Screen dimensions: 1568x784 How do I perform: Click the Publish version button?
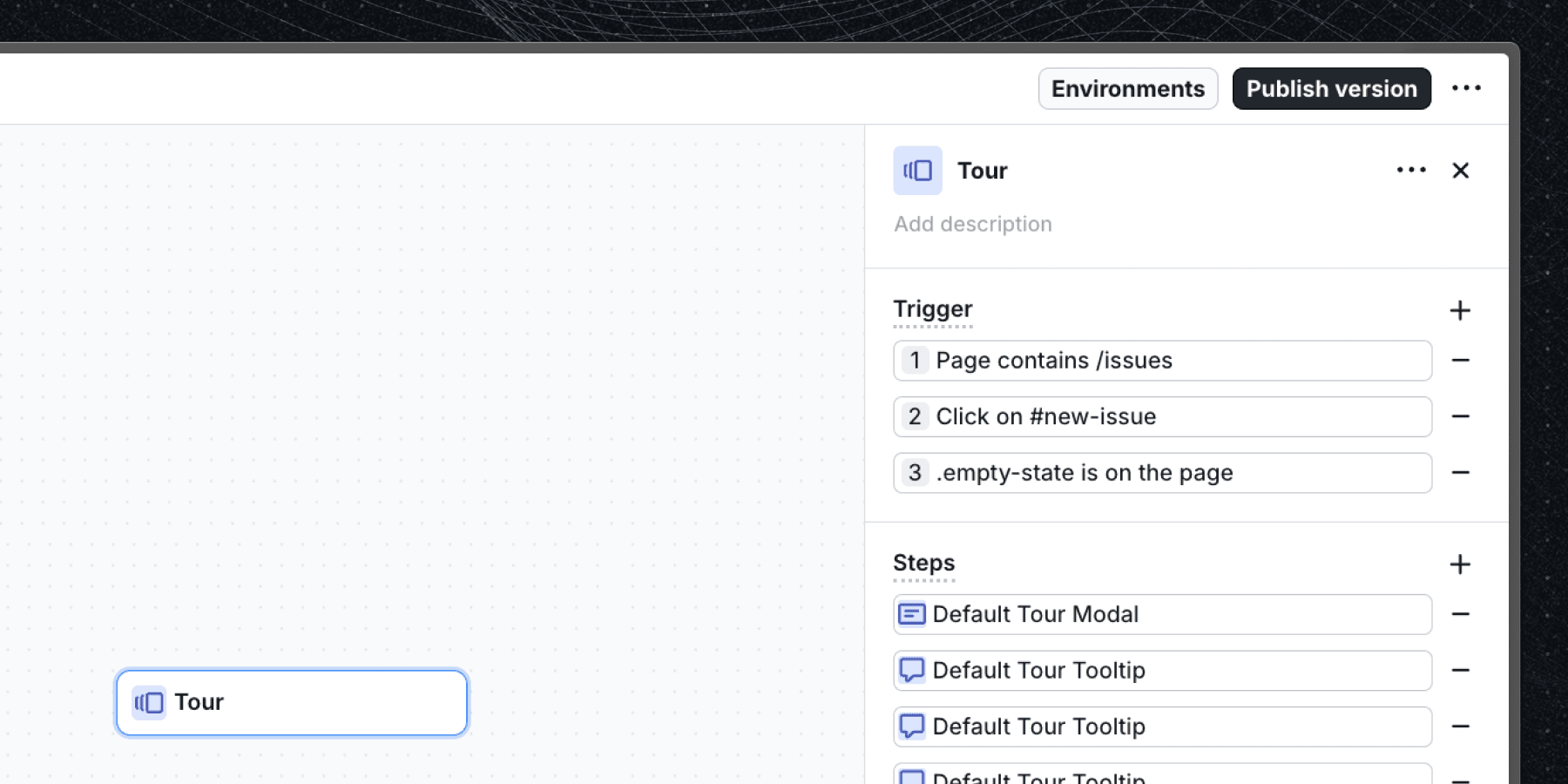1331,88
